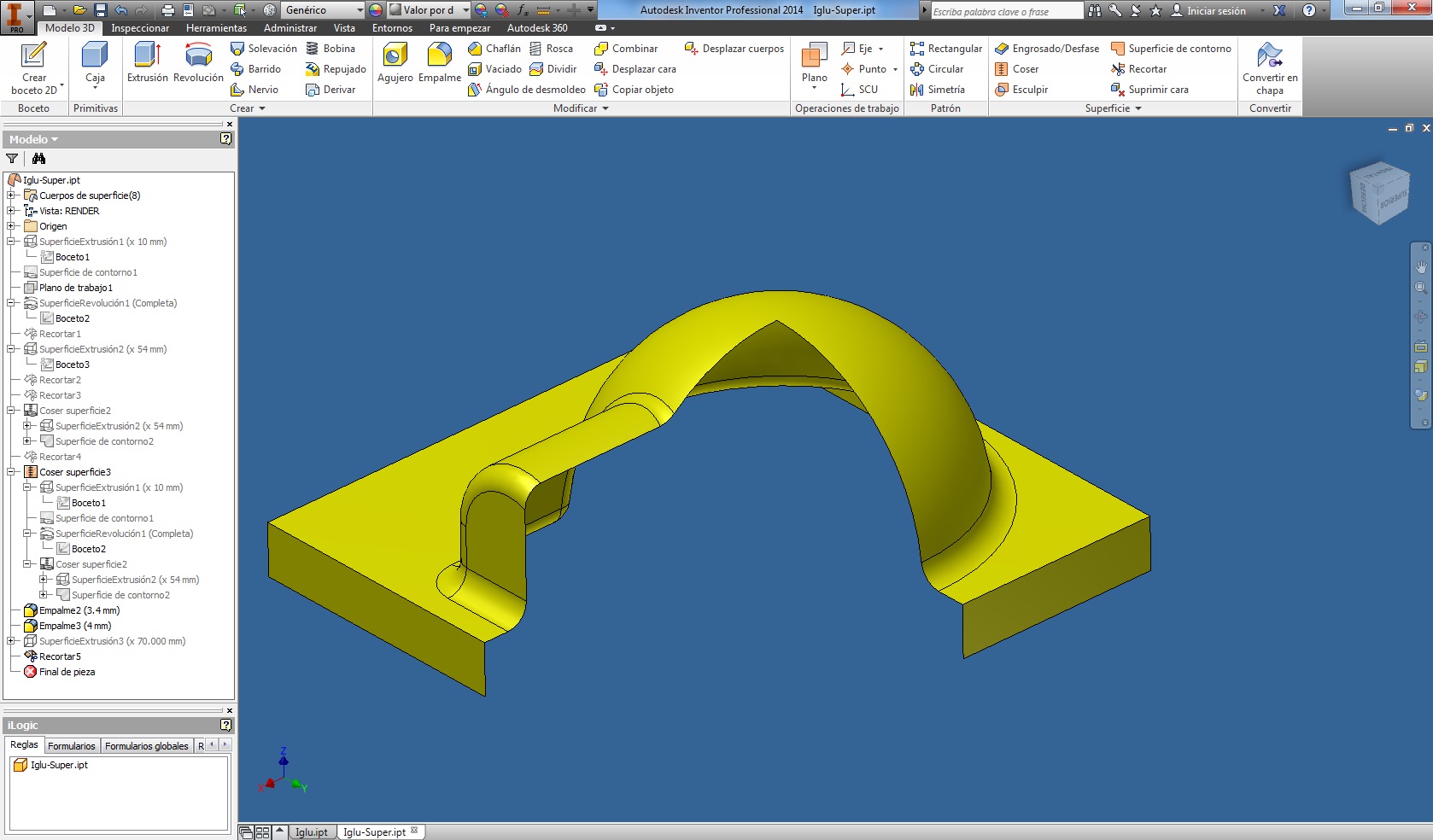Click Copiar objeto tool

tap(634, 90)
